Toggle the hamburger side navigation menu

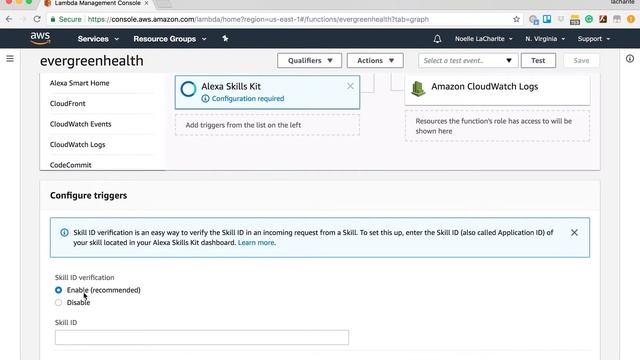point(10,59)
